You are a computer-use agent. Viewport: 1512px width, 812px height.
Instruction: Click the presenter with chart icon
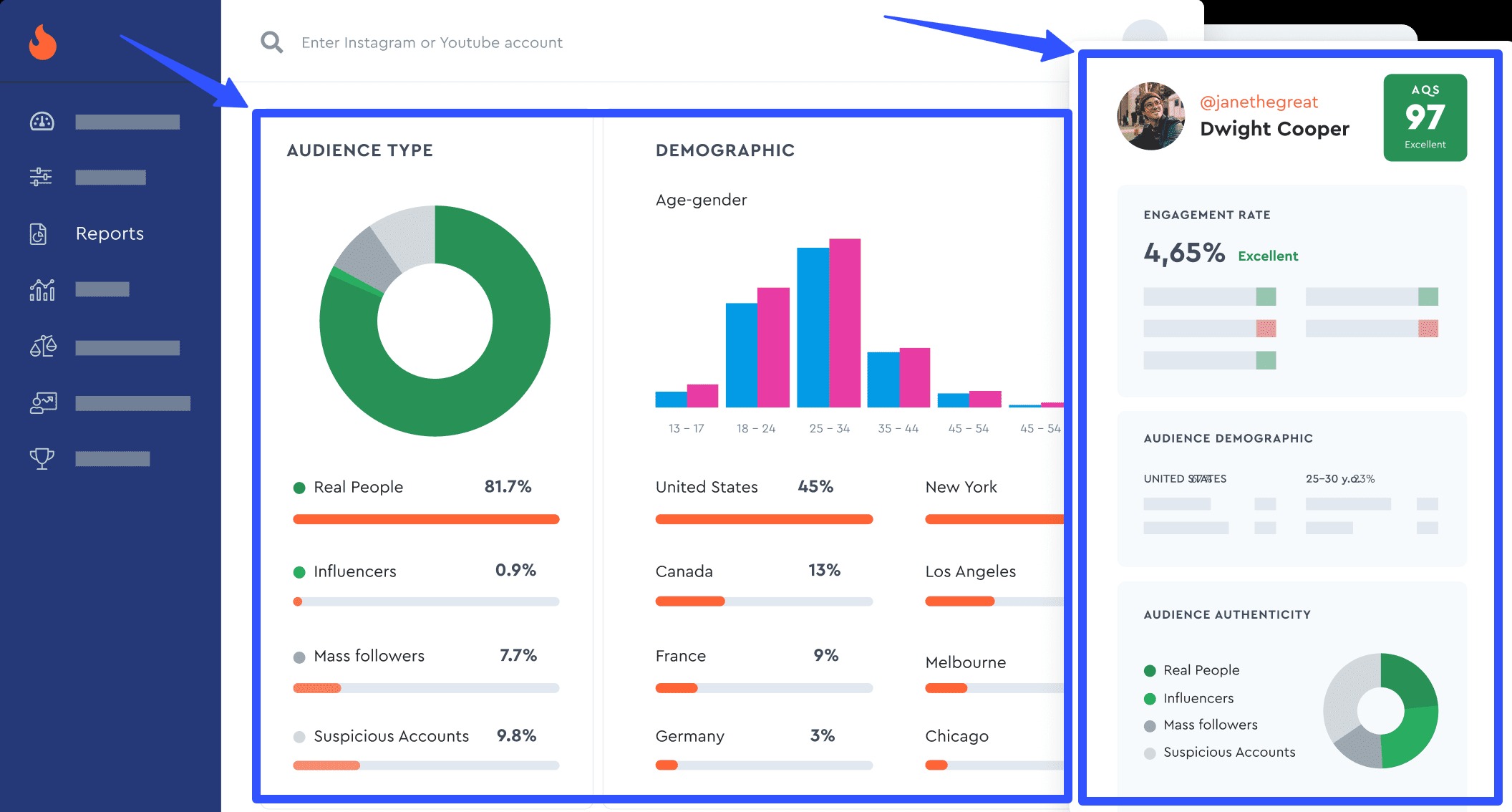click(42, 402)
